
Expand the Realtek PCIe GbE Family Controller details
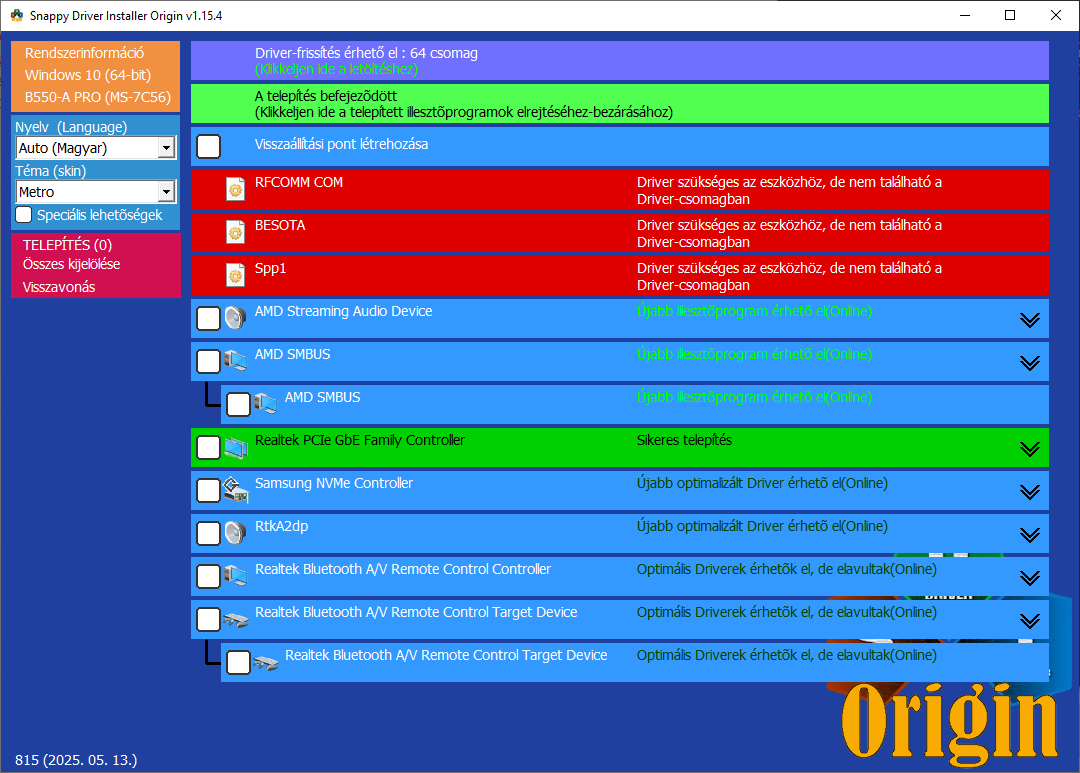(x=1030, y=449)
